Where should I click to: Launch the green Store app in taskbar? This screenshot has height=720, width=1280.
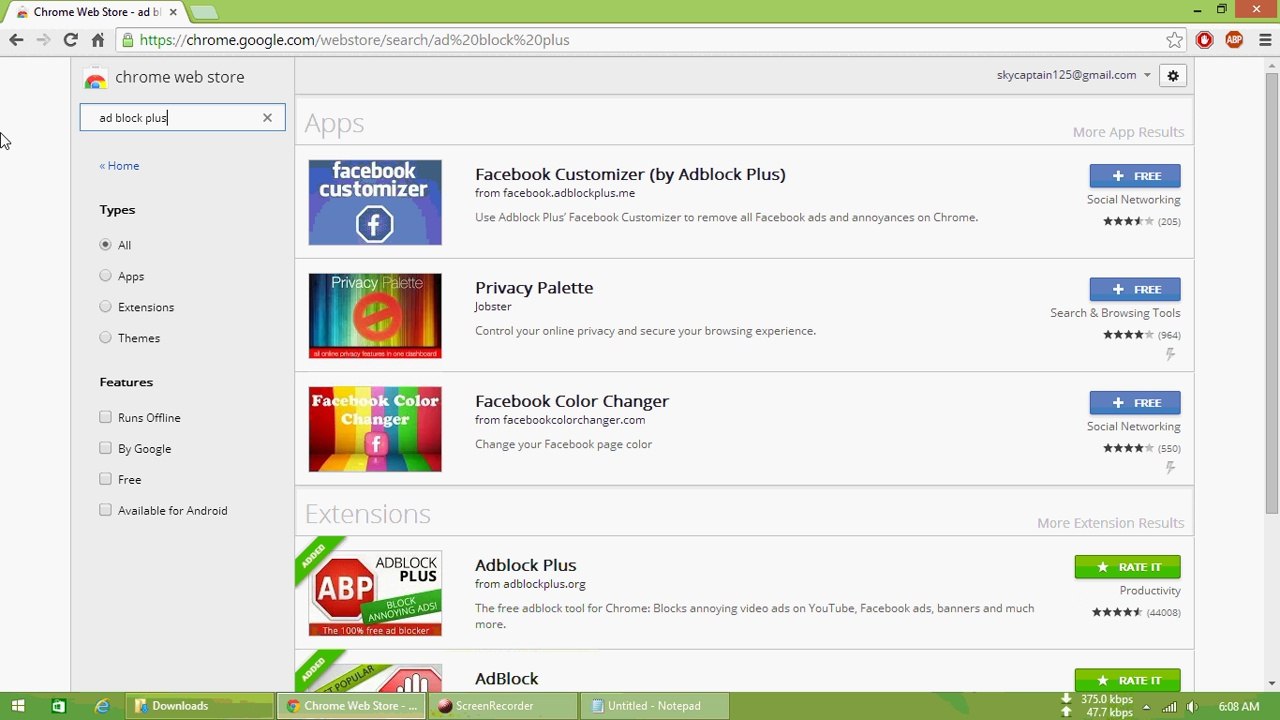click(59, 706)
